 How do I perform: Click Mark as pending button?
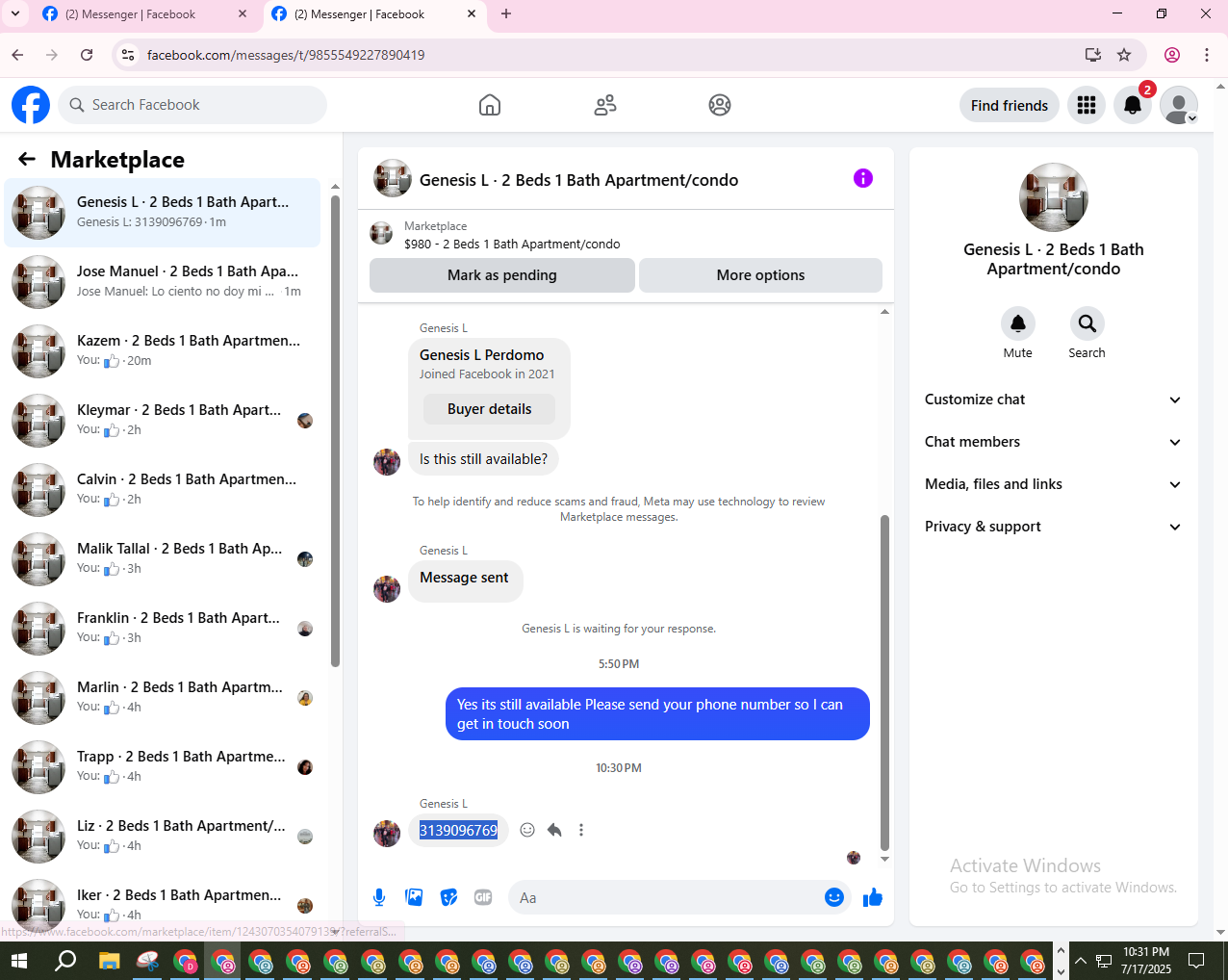502,275
